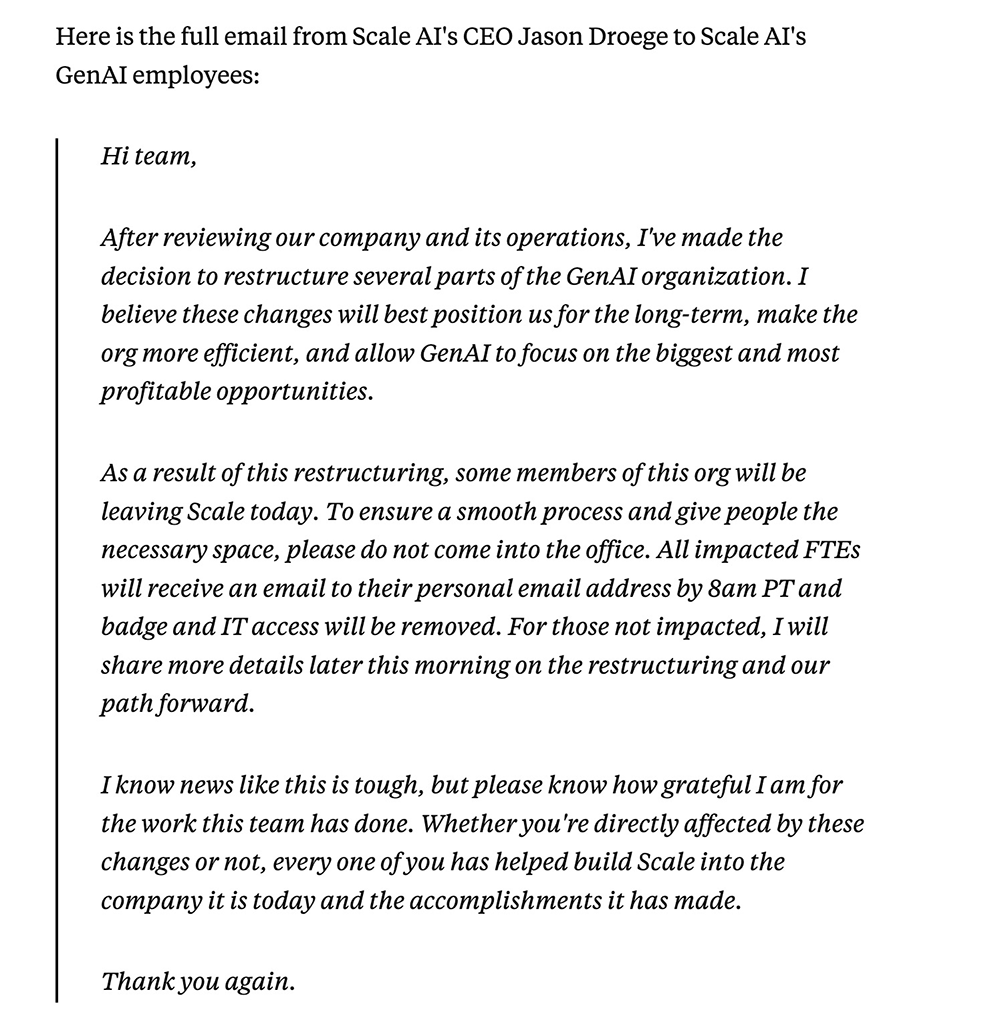Click the line starting 'believe these changes'
This screenshot has height=1028, width=1000.
click(x=479, y=315)
